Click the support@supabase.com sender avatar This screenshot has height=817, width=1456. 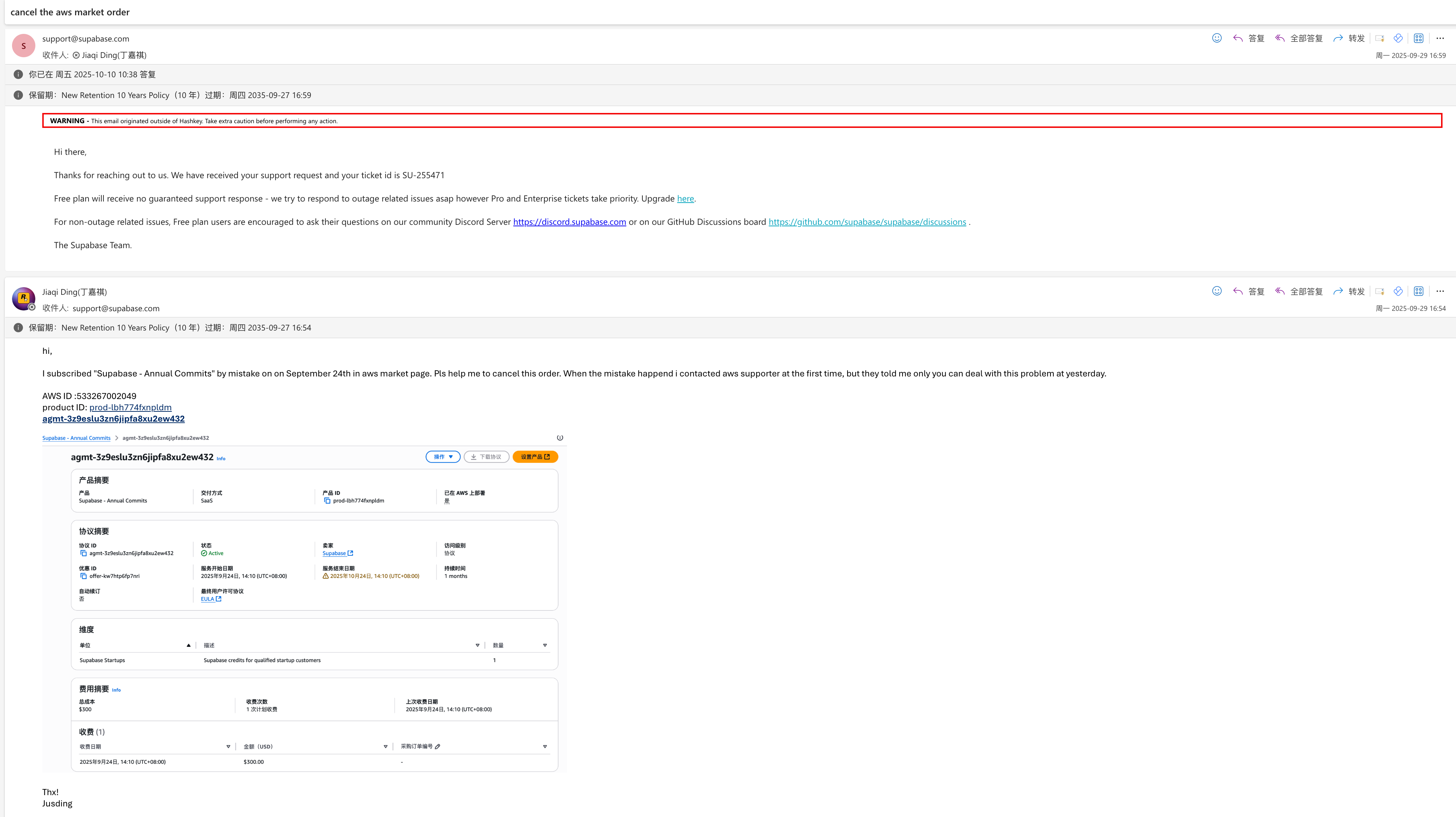(x=24, y=46)
